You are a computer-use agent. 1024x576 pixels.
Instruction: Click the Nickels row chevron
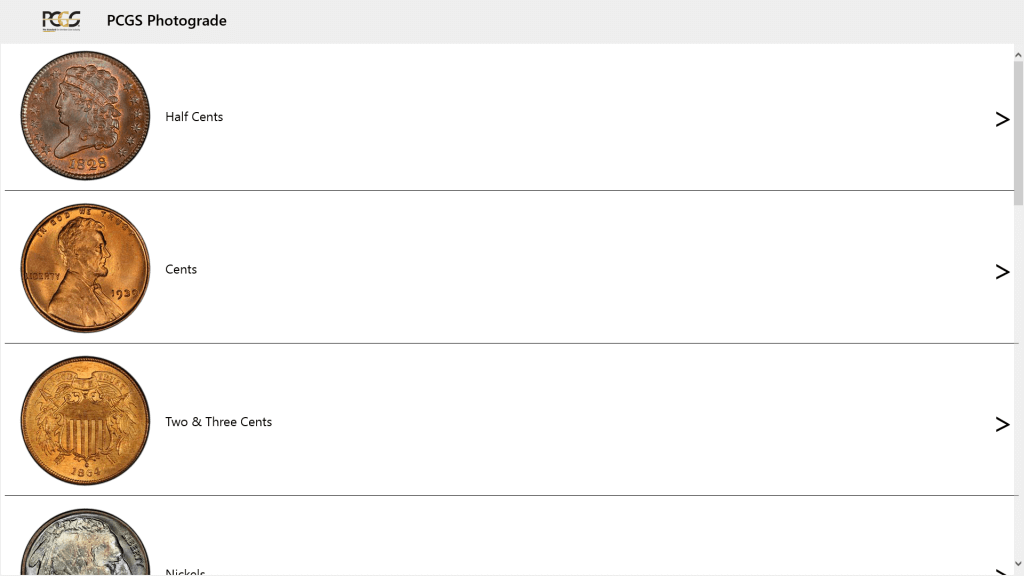(1002, 570)
